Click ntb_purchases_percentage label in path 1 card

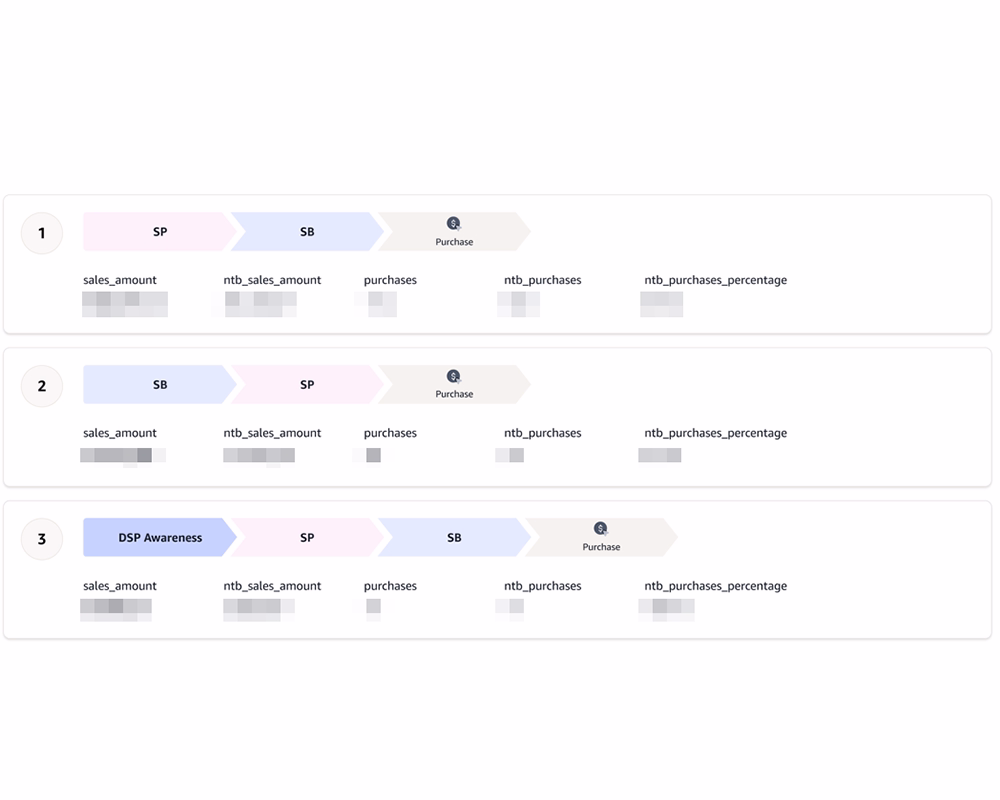[x=716, y=280]
